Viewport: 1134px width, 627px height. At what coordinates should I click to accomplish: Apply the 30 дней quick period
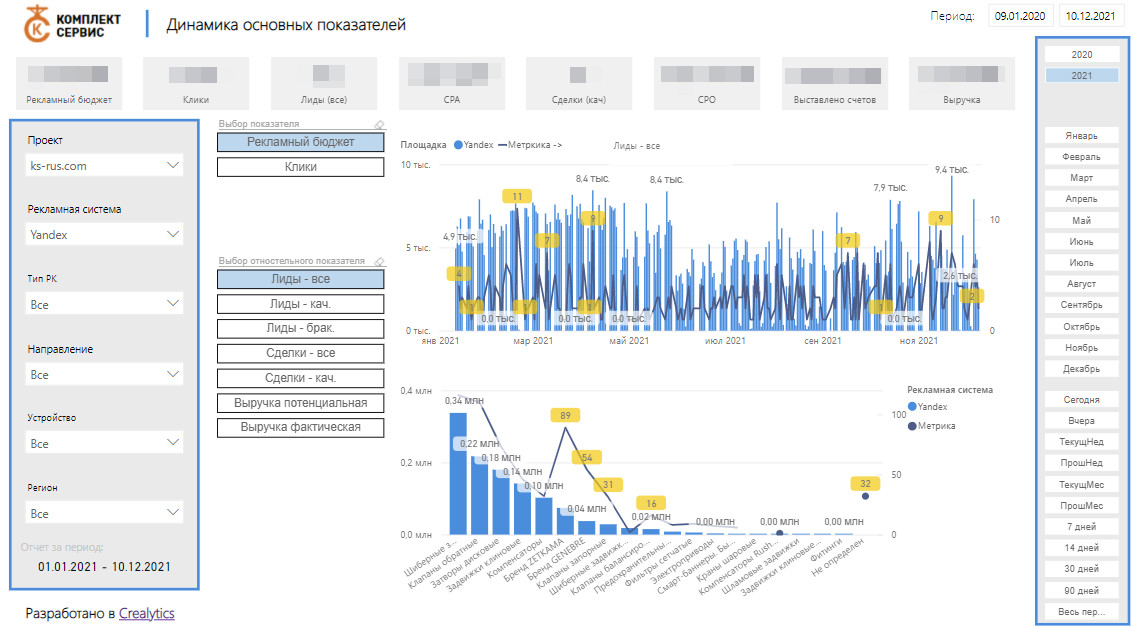[x=1081, y=569]
